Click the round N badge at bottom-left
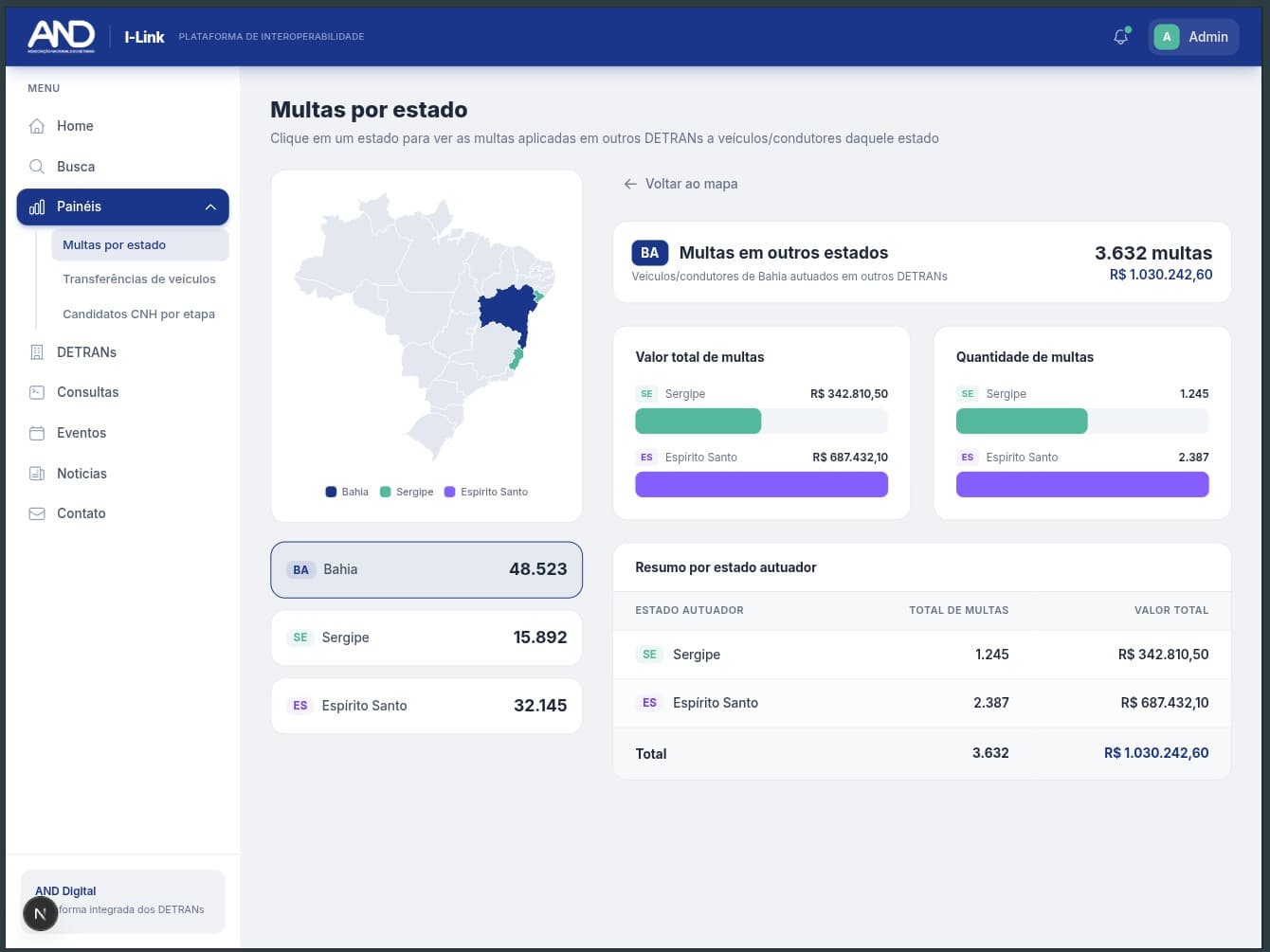 coord(40,914)
